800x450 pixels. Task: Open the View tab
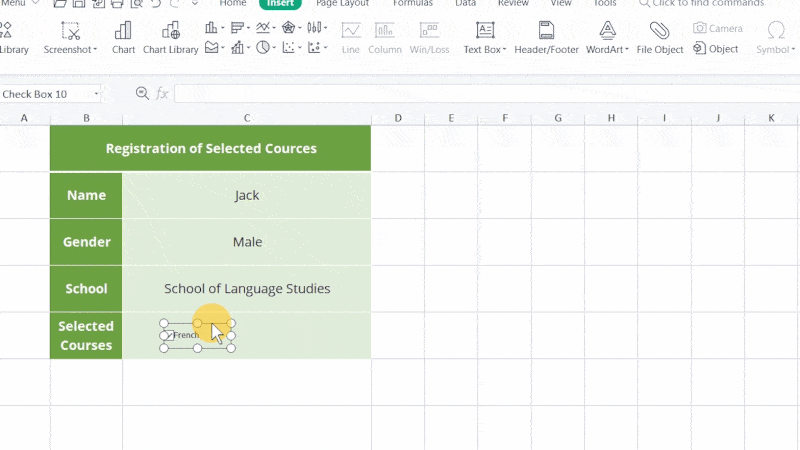(x=561, y=3)
